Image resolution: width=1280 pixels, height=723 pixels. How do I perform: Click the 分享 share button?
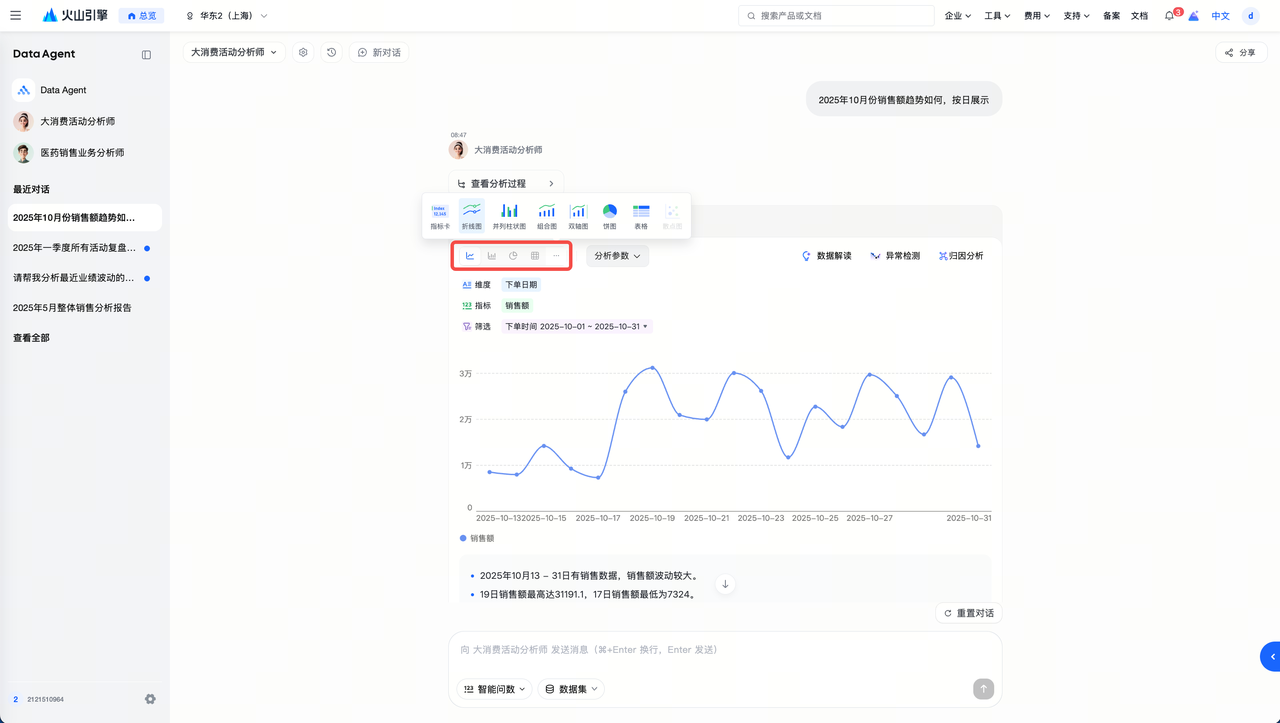tap(1241, 52)
